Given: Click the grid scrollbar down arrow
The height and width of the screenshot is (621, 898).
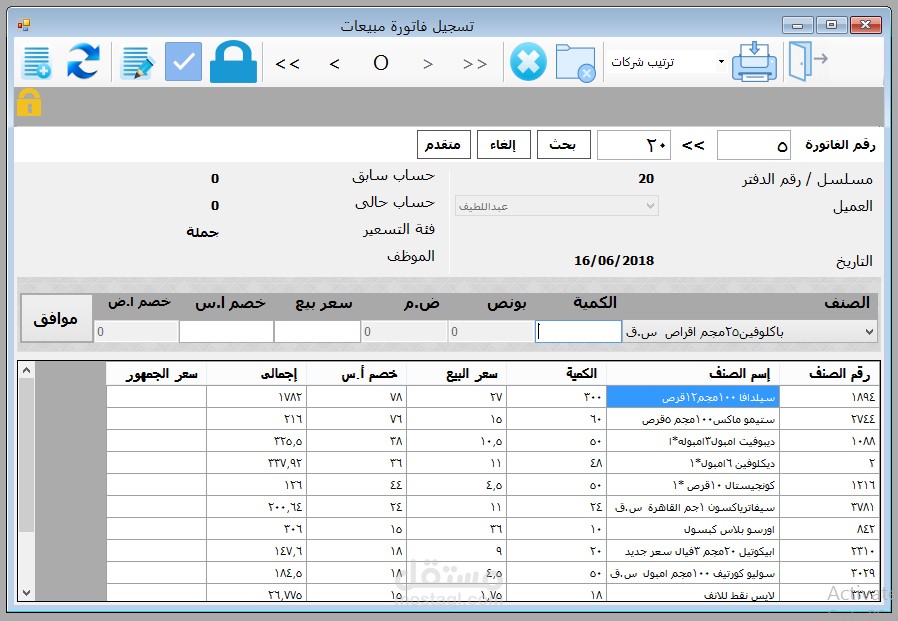Looking at the screenshot, I should 26,593.
